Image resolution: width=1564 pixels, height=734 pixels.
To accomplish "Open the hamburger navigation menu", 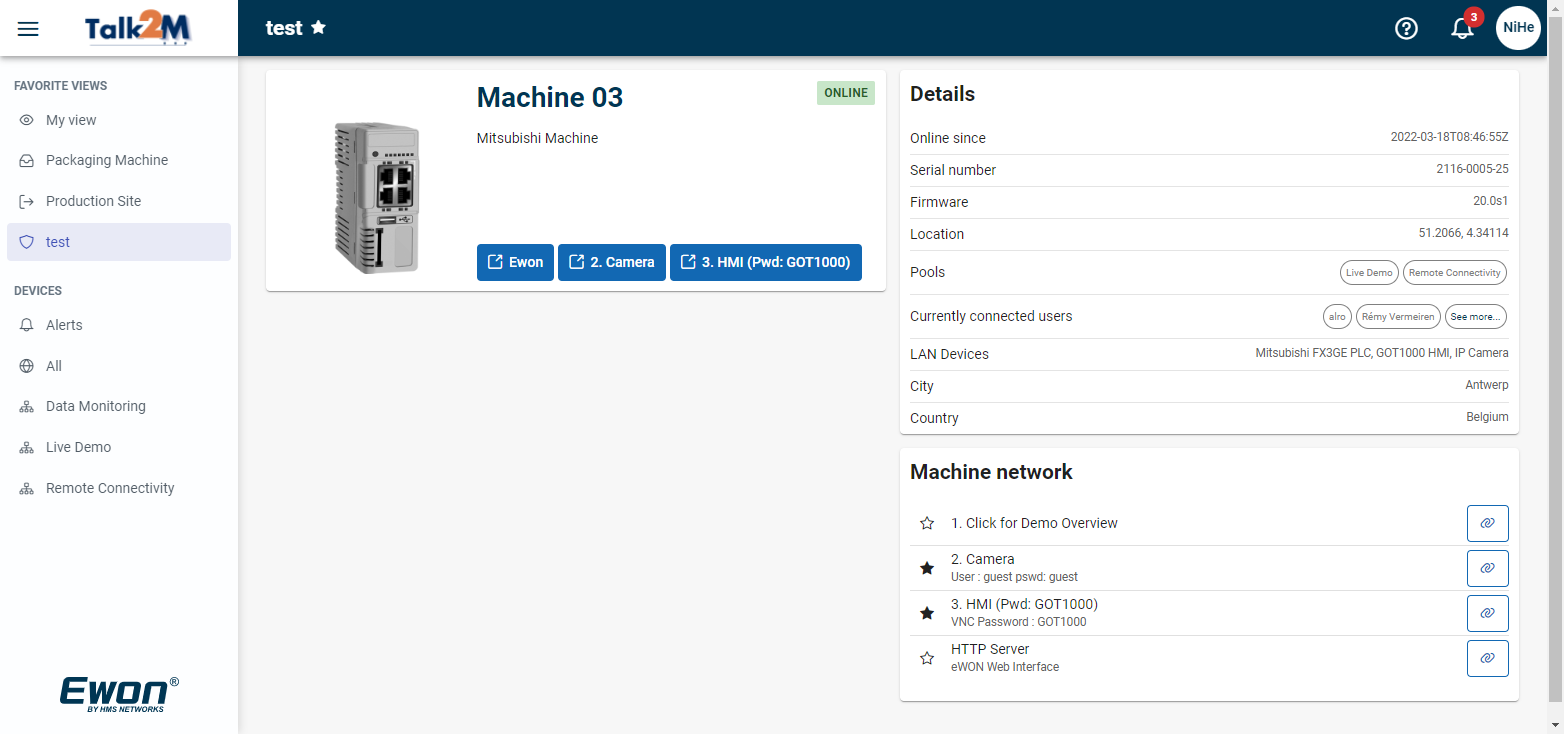I will tap(28, 29).
